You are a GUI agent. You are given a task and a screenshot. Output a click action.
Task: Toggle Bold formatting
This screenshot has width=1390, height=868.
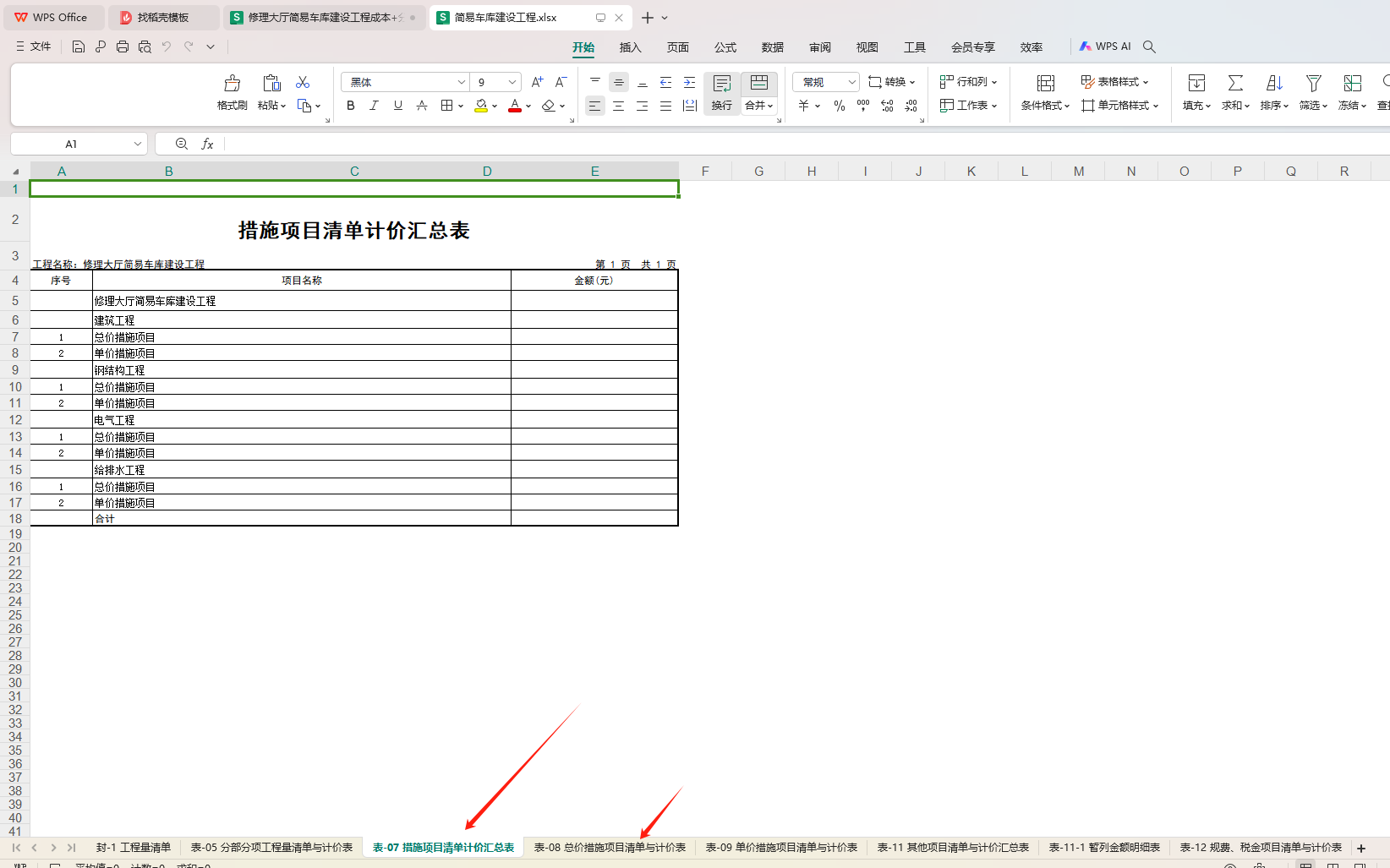pos(350,106)
